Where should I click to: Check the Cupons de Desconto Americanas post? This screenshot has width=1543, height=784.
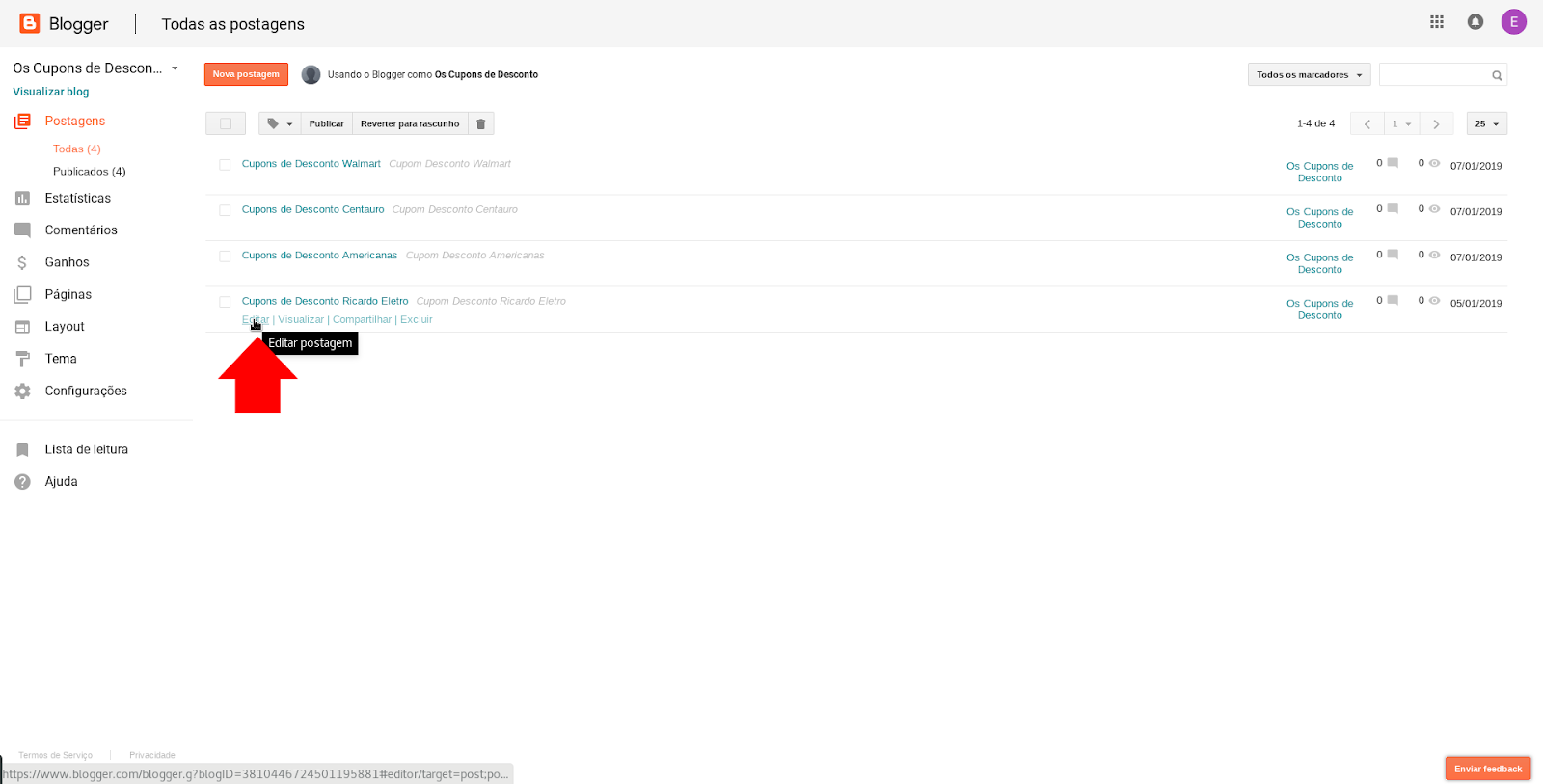(225, 257)
